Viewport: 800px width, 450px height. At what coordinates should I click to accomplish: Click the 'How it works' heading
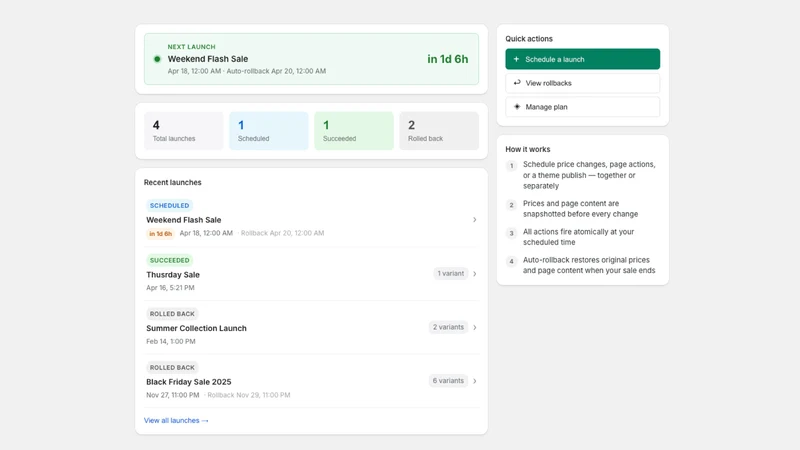(528, 149)
